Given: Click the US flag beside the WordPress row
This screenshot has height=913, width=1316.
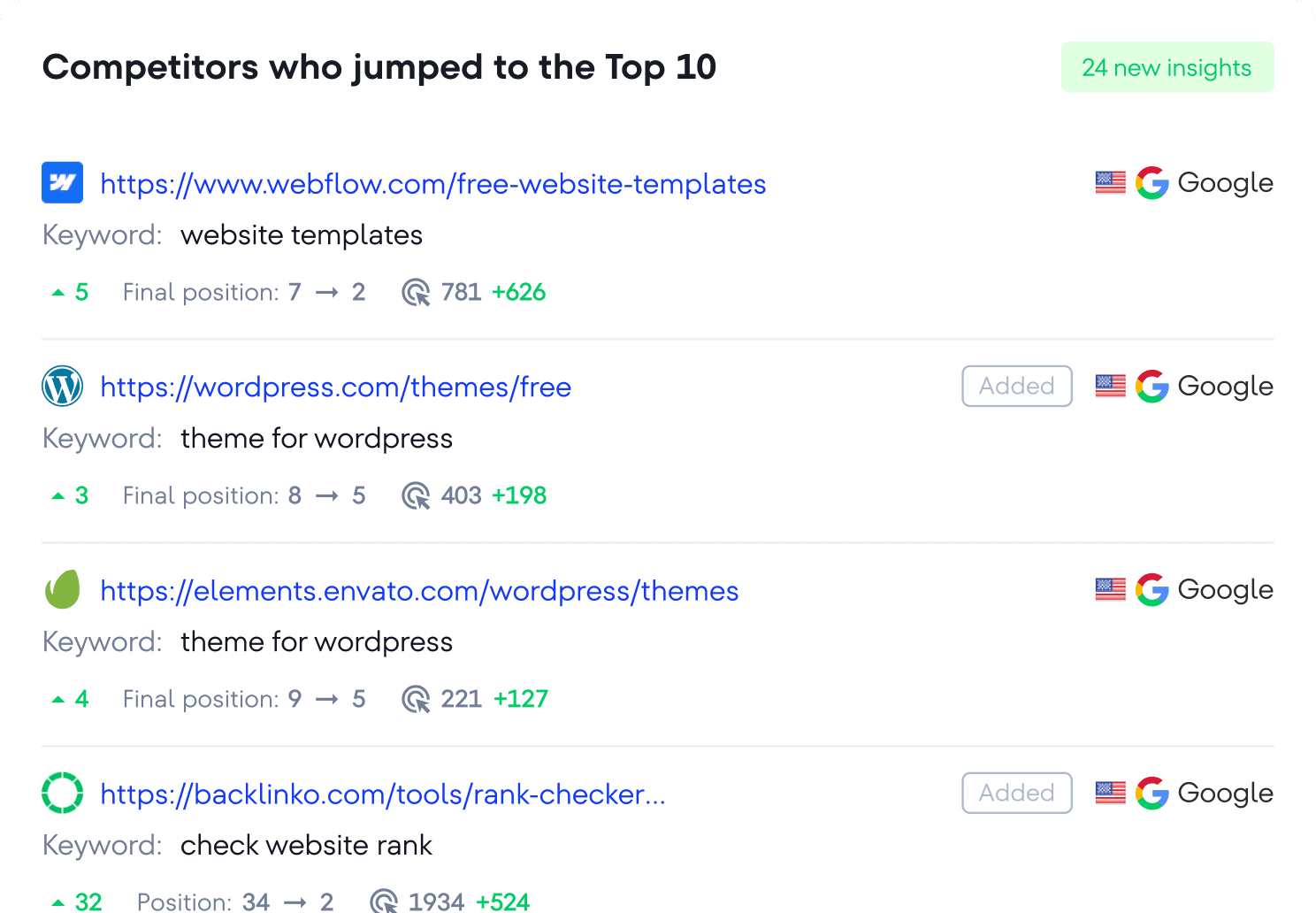Looking at the screenshot, I should (1110, 386).
